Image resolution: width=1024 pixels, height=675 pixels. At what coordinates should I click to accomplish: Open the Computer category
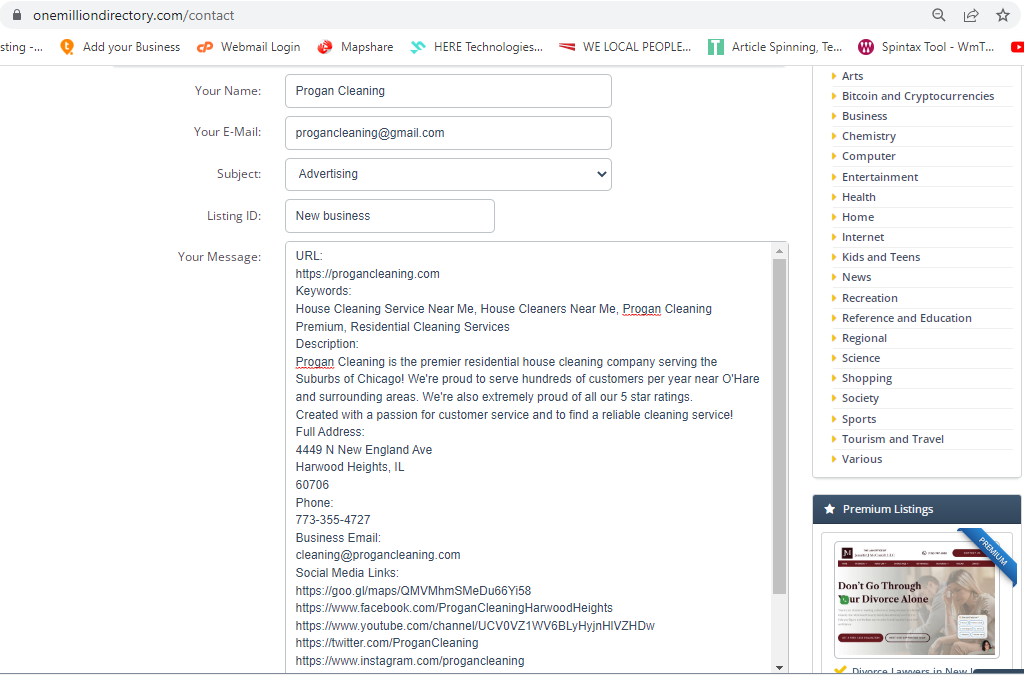869,156
